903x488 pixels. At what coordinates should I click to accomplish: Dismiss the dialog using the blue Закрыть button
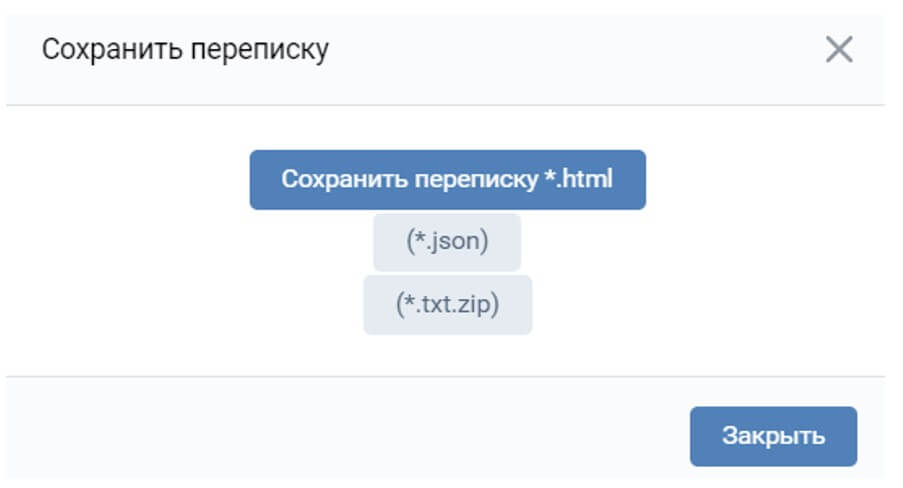pyautogui.click(x=773, y=436)
